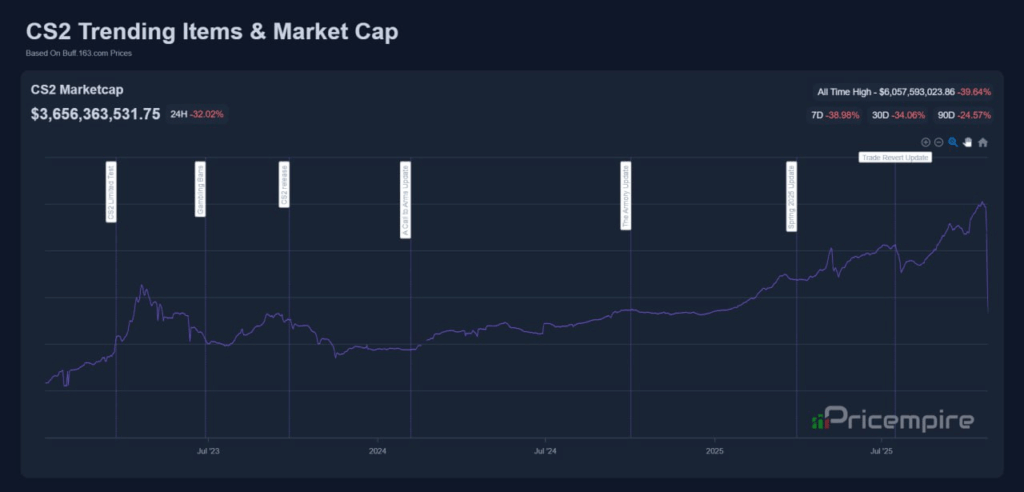Click the Trade Revert Update label
Viewport: 1024px width, 492px height.
click(895, 158)
